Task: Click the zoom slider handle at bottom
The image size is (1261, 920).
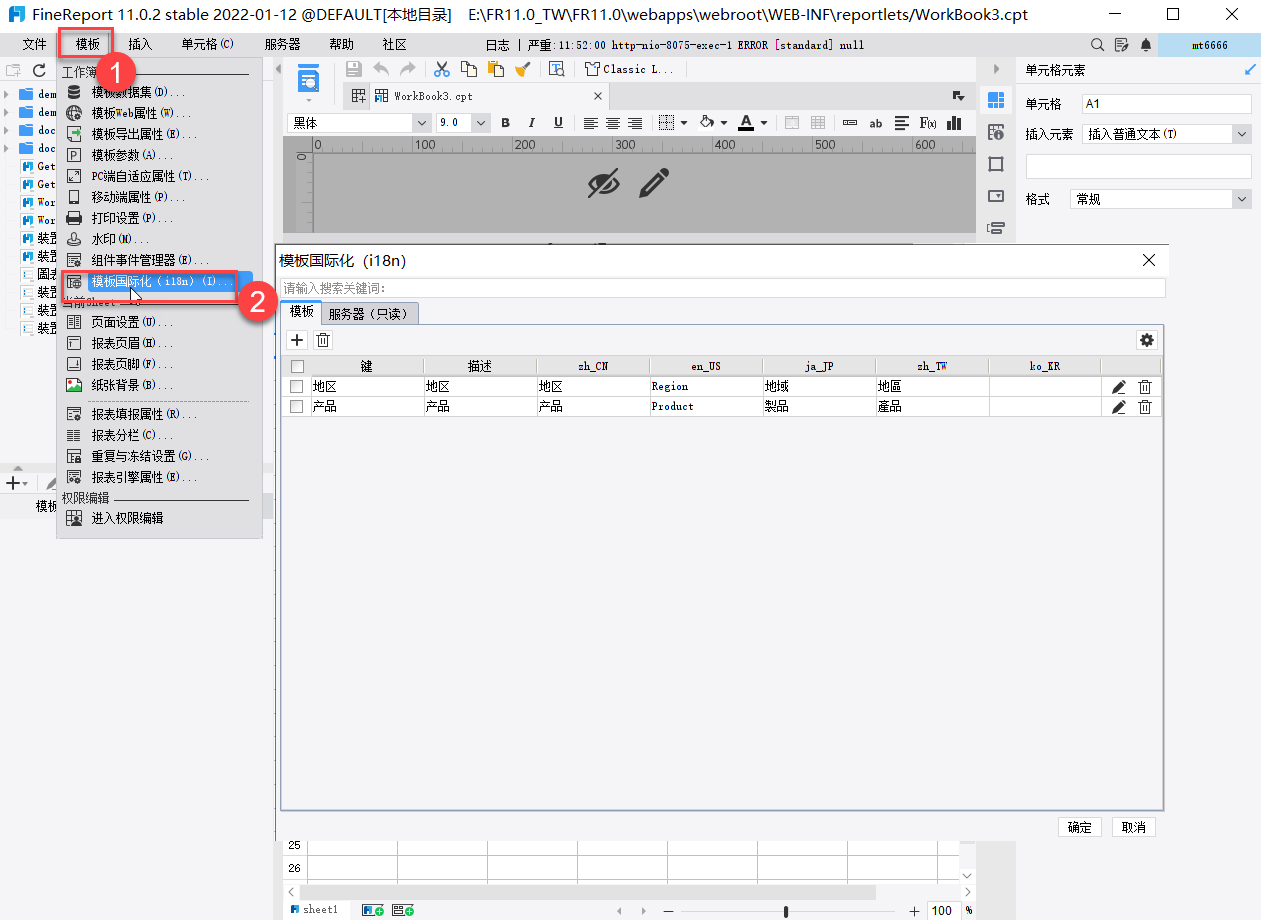Action: (x=786, y=911)
